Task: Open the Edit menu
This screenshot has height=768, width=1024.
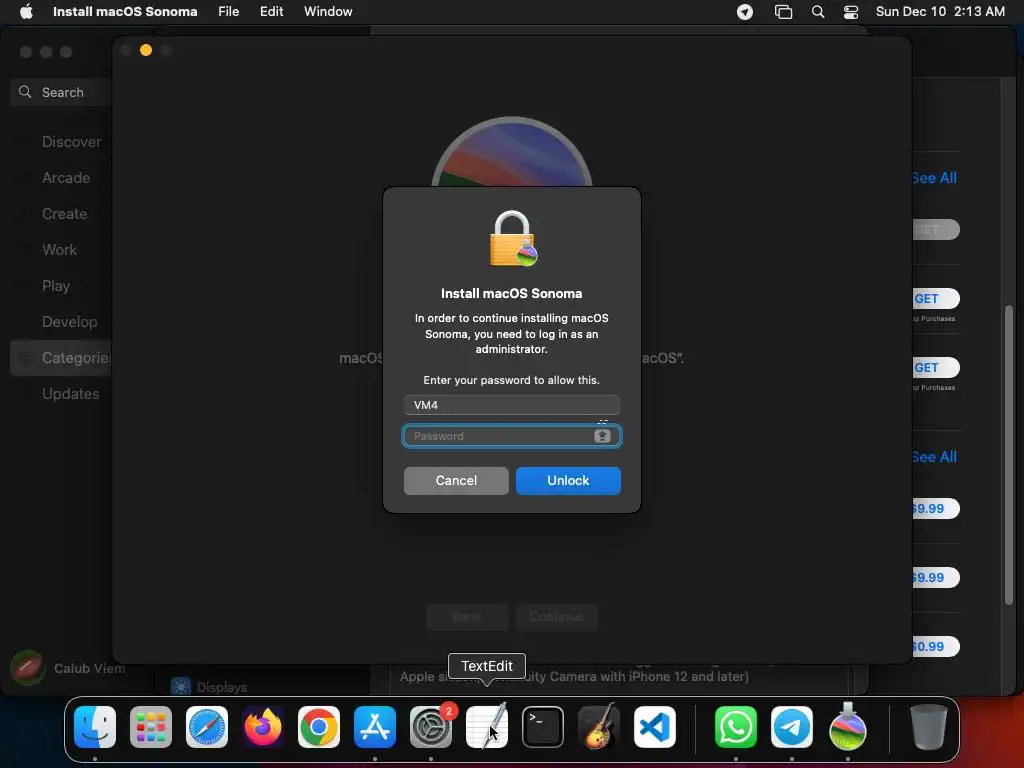Action: click(x=271, y=12)
